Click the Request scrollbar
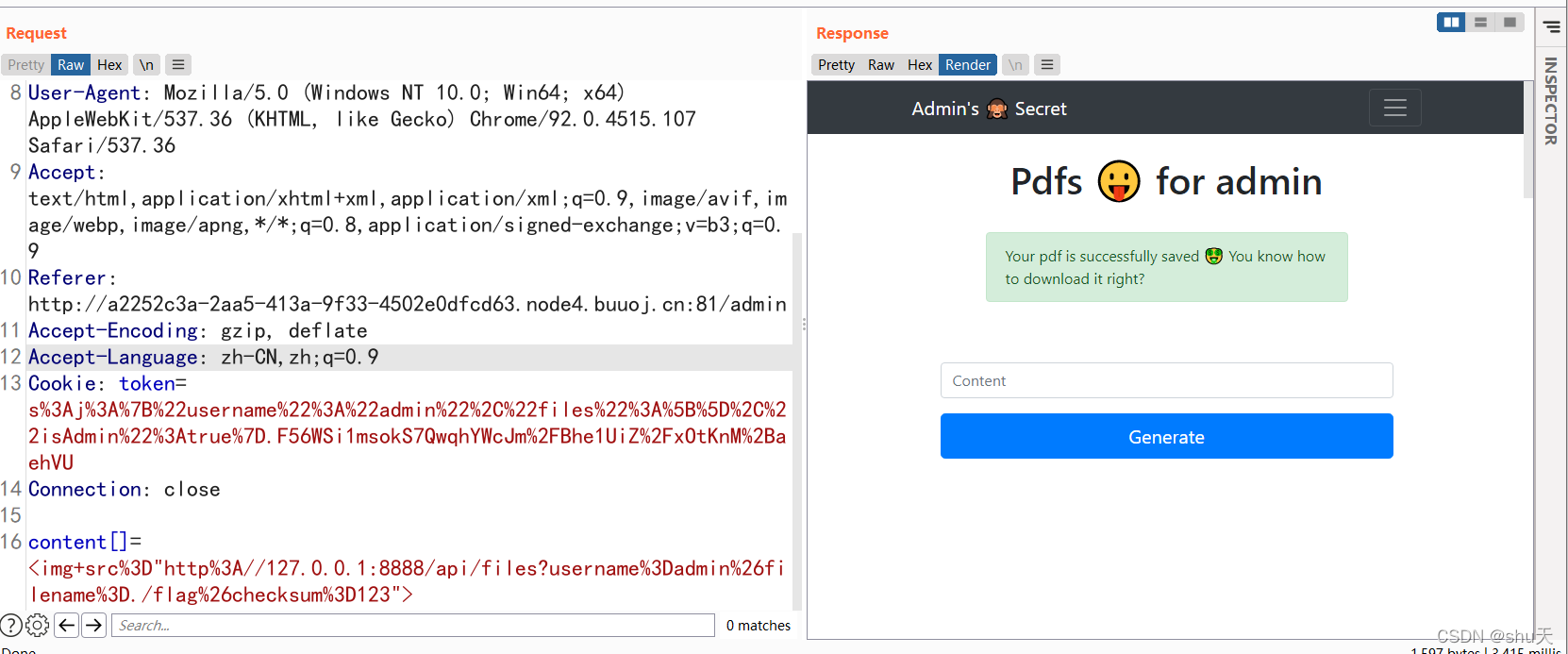 tap(797, 420)
